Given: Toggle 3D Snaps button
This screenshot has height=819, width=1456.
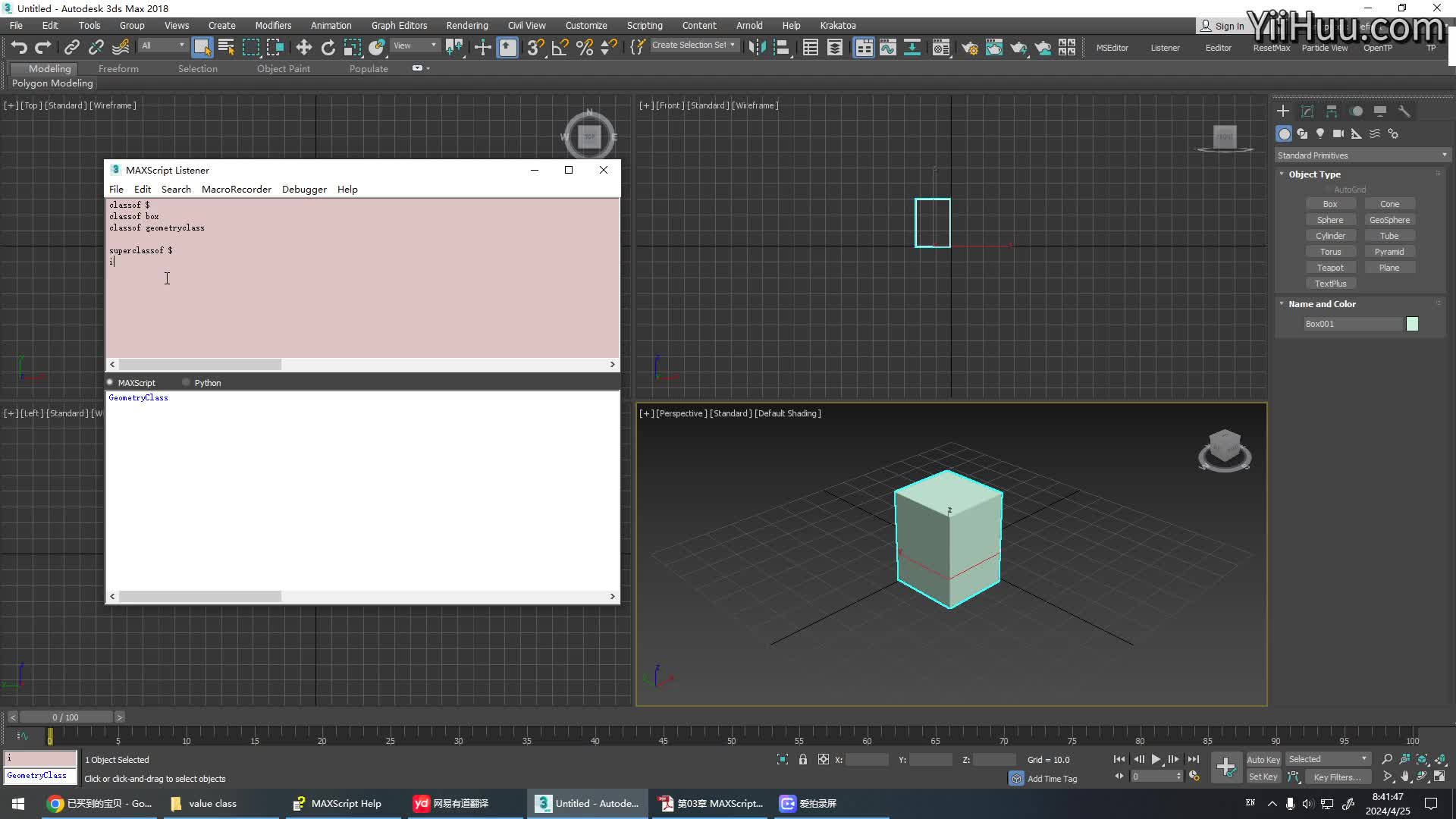Looking at the screenshot, I should click(535, 47).
